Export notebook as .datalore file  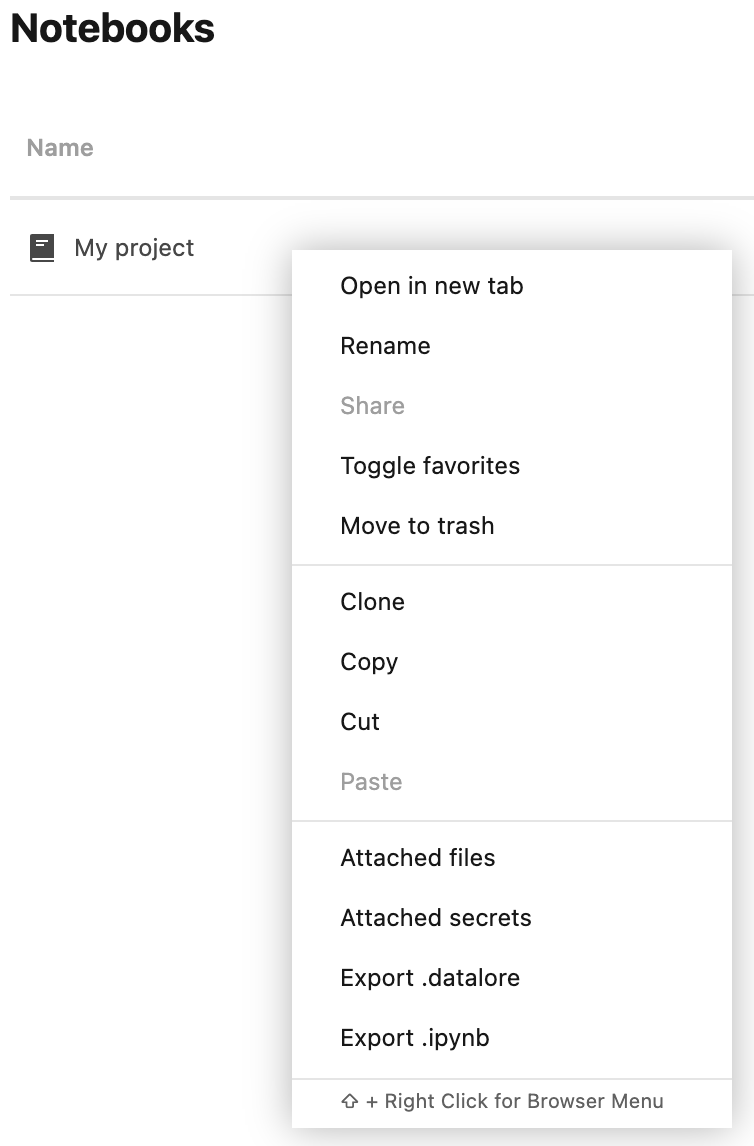coord(430,978)
